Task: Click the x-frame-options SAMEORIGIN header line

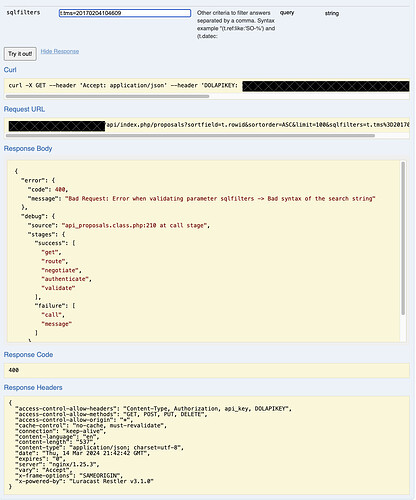Action: point(69,475)
